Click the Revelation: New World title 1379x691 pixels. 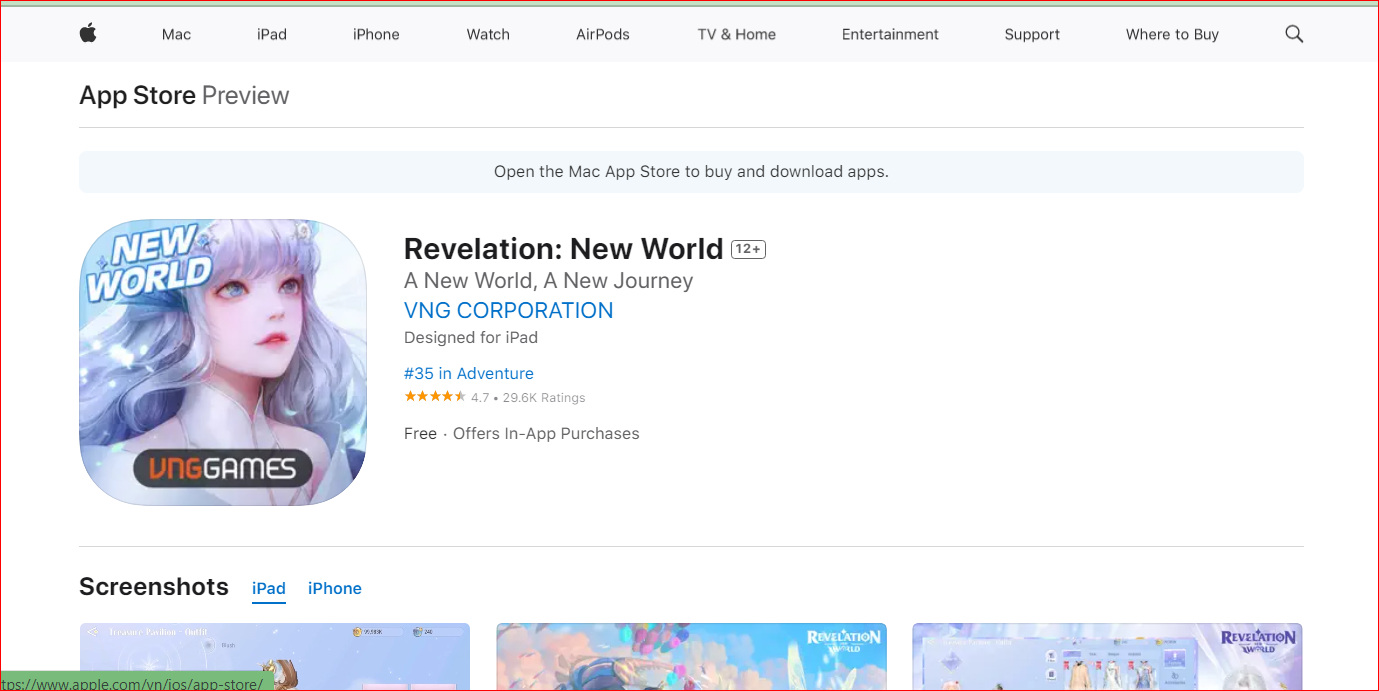click(x=563, y=248)
